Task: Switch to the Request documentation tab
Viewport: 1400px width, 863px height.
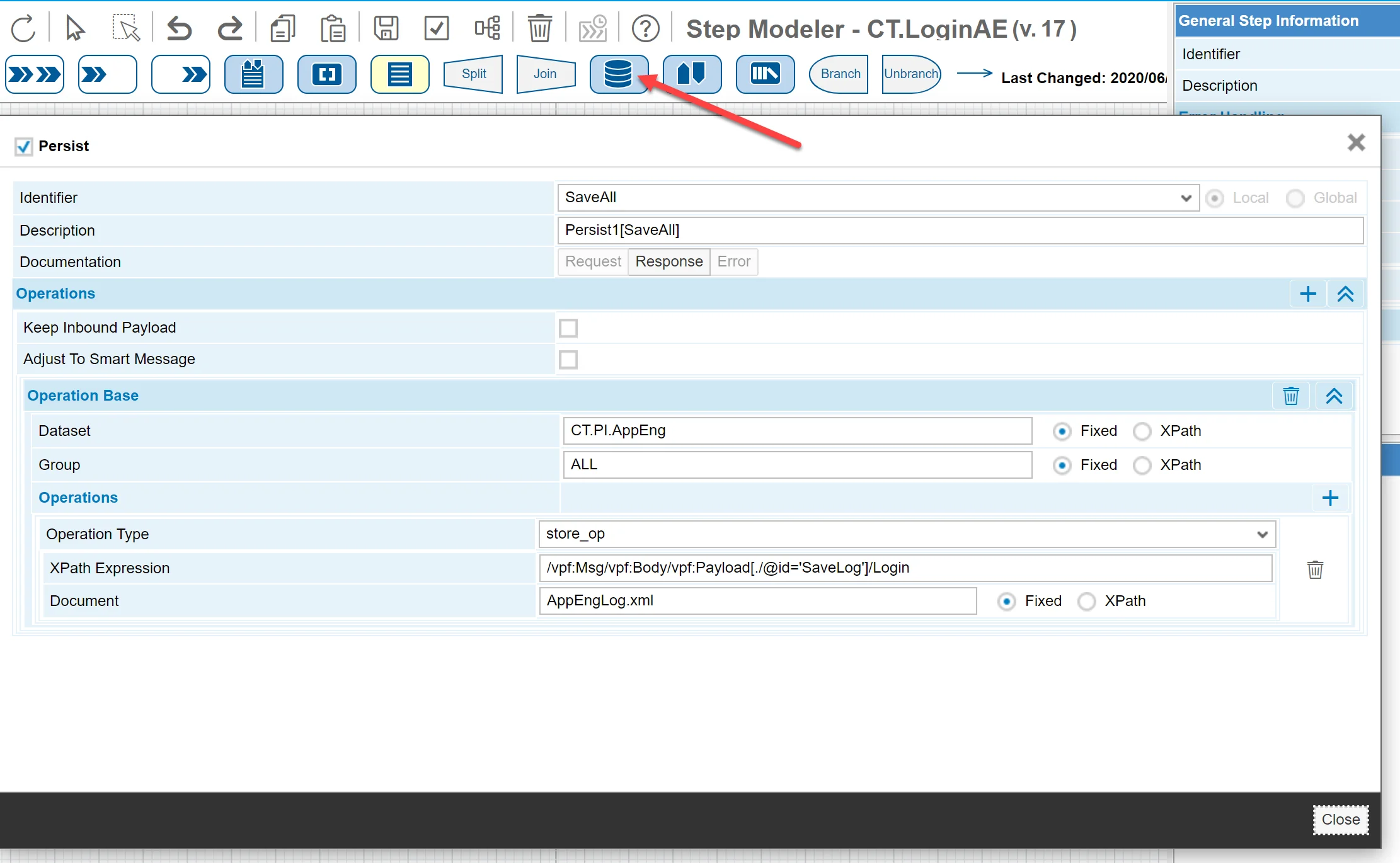Action: coord(593,261)
